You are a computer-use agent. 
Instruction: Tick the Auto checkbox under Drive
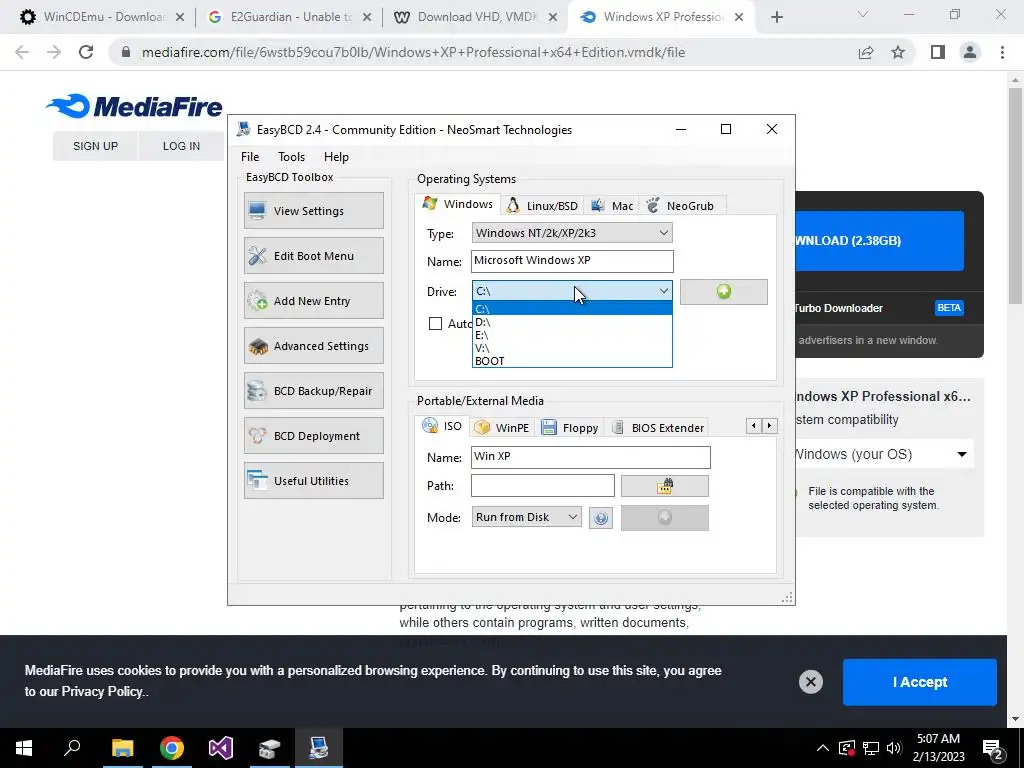click(435, 324)
